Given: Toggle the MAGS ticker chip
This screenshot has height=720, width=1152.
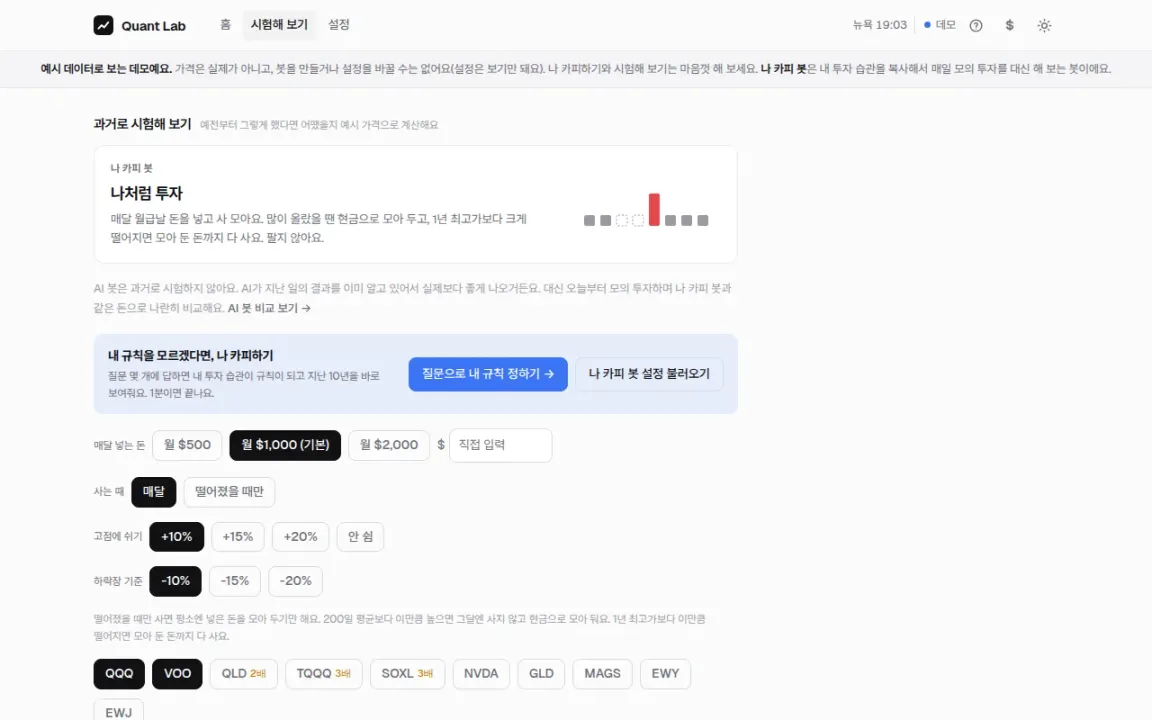Looking at the screenshot, I should pos(602,674).
